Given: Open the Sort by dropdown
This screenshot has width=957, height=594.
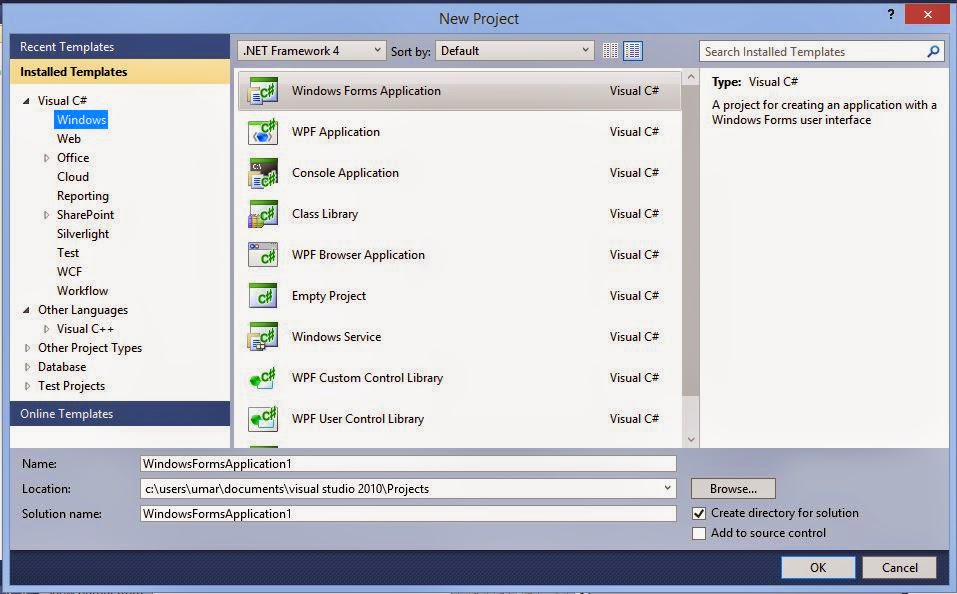Looking at the screenshot, I should tap(585, 50).
